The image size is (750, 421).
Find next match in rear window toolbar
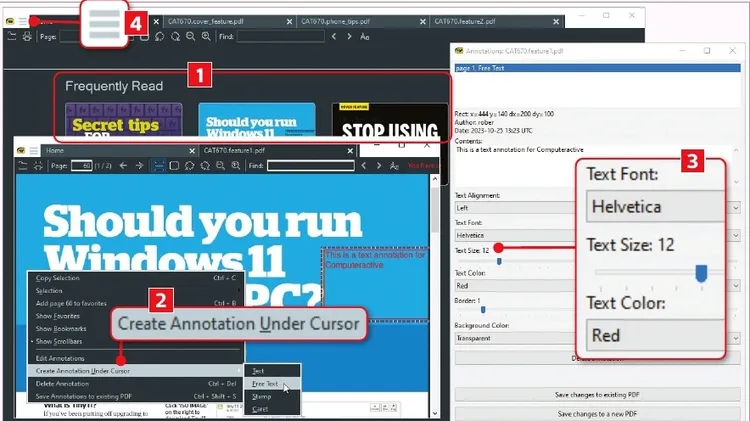(349, 36)
